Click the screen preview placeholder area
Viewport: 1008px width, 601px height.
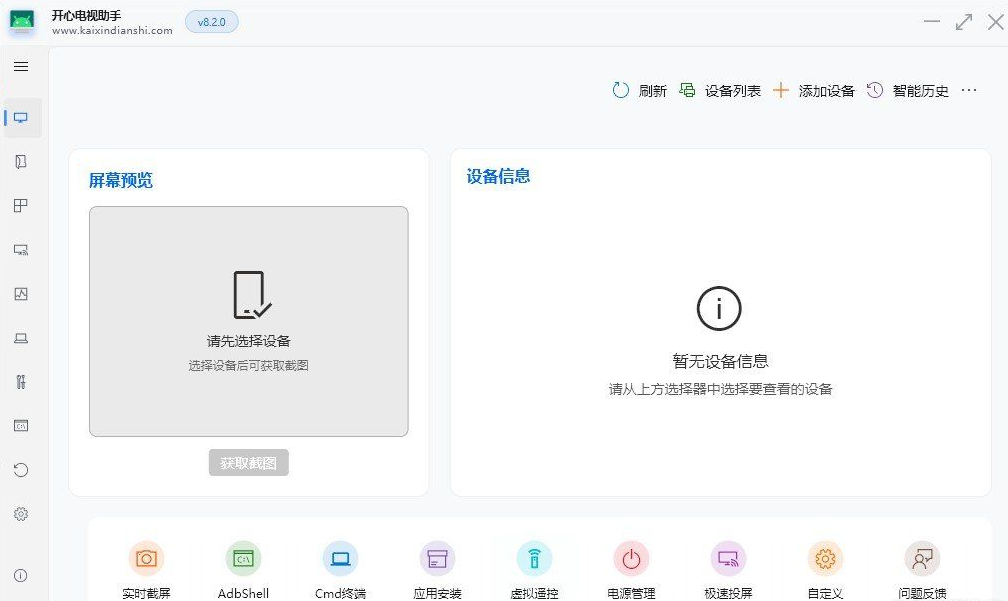tap(249, 321)
